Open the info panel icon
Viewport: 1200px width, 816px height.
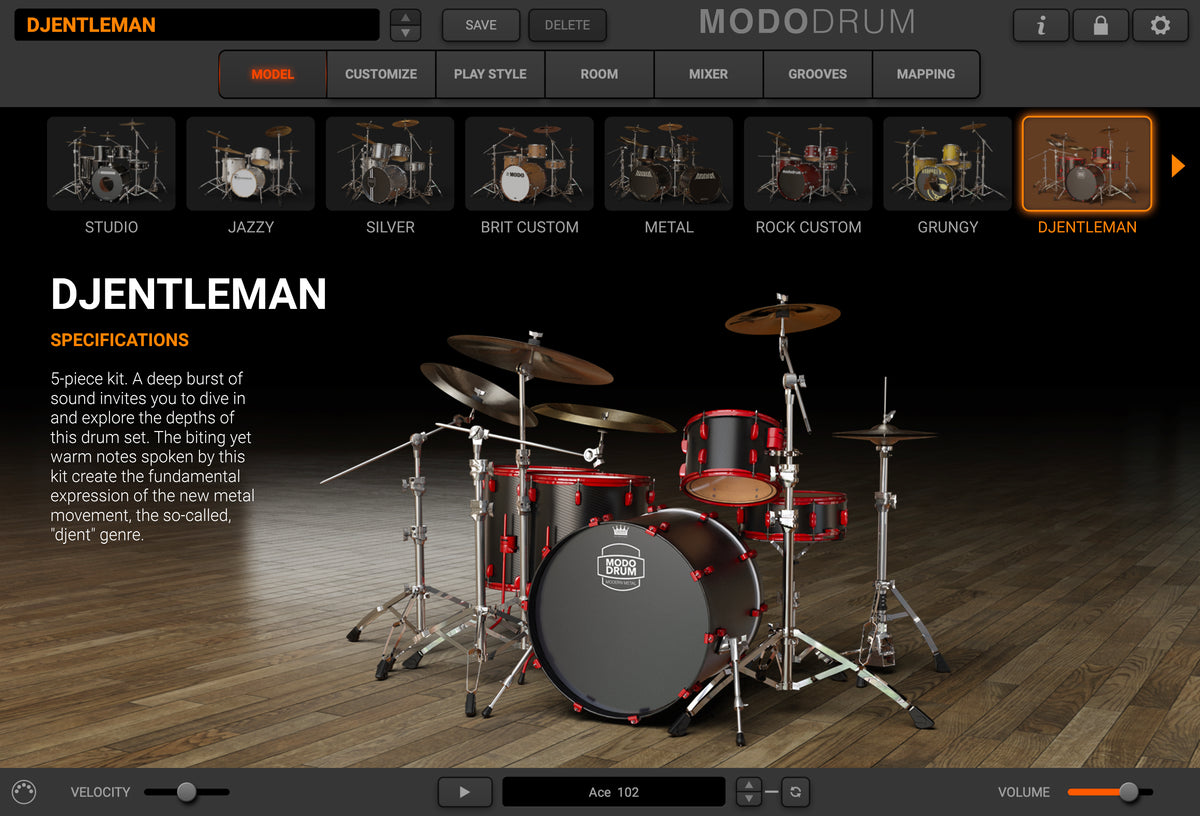pyautogui.click(x=1041, y=25)
